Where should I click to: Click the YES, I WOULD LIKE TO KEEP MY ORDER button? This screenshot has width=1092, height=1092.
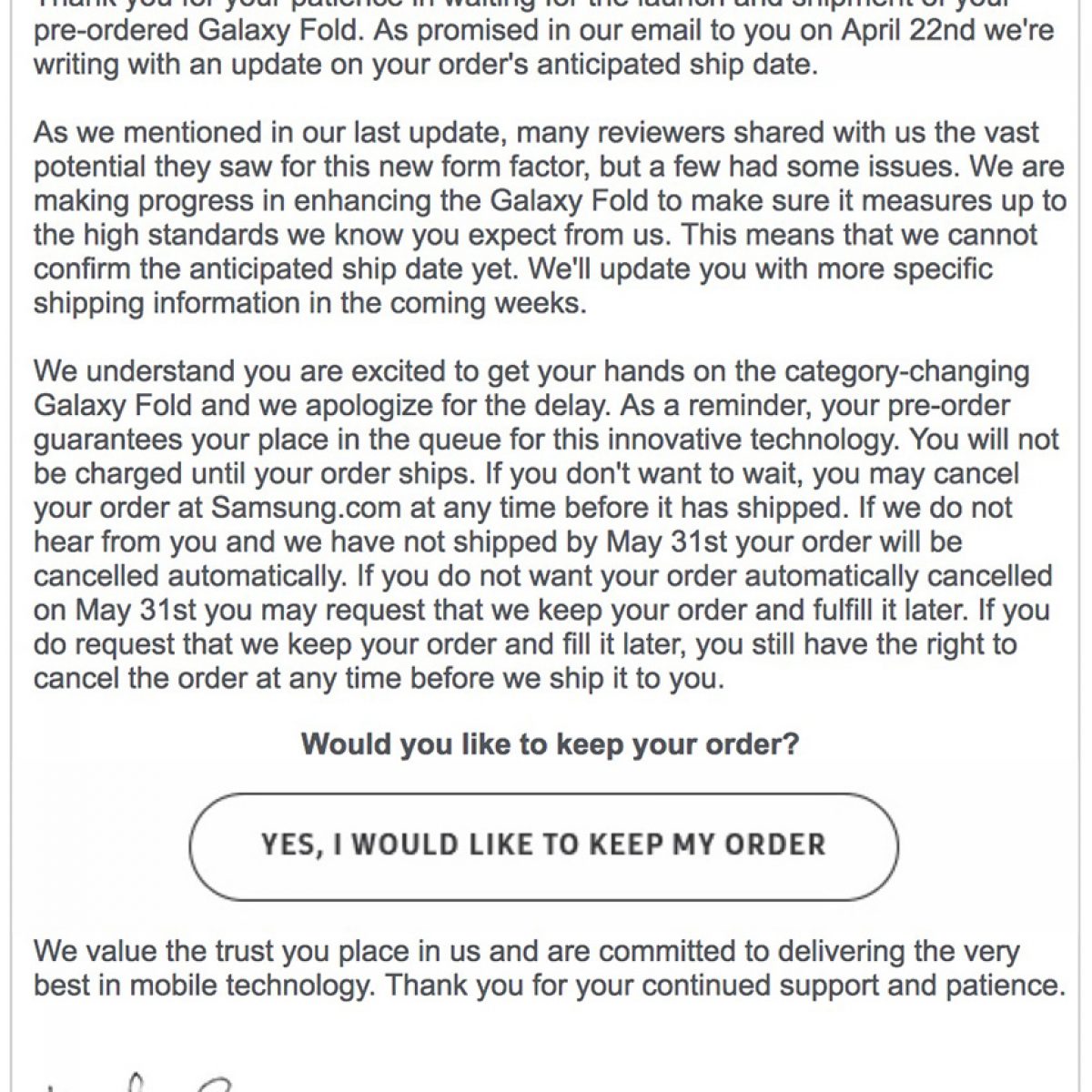543,844
